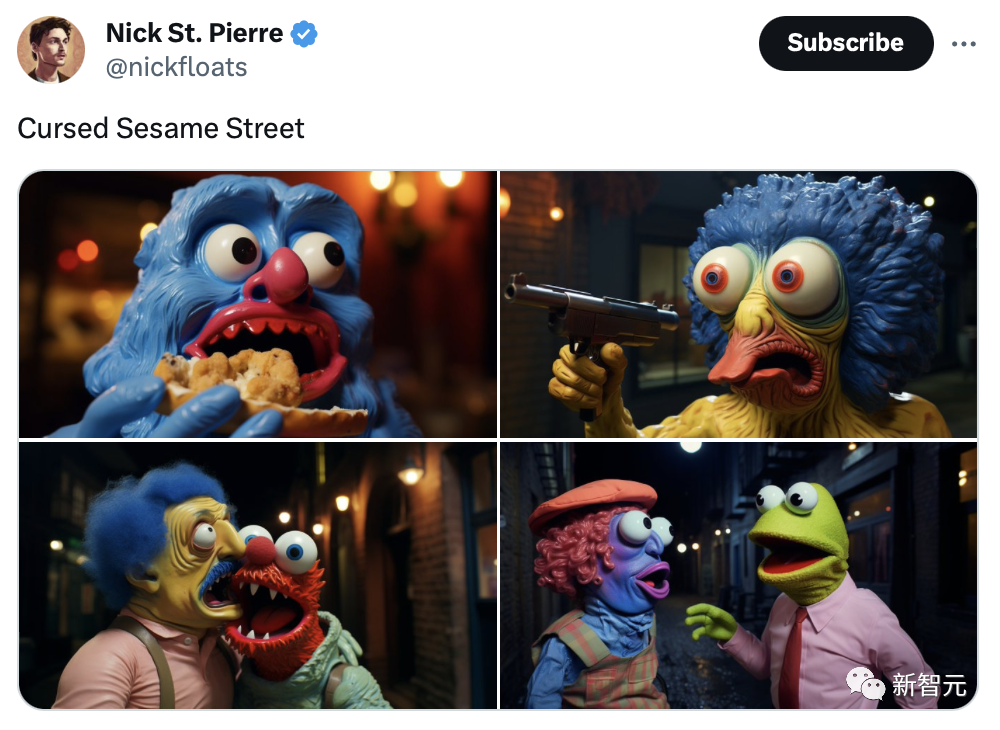The height and width of the screenshot is (730, 1000).
Task: Open the Nick St. Pierre display name link
Action: click(x=194, y=33)
